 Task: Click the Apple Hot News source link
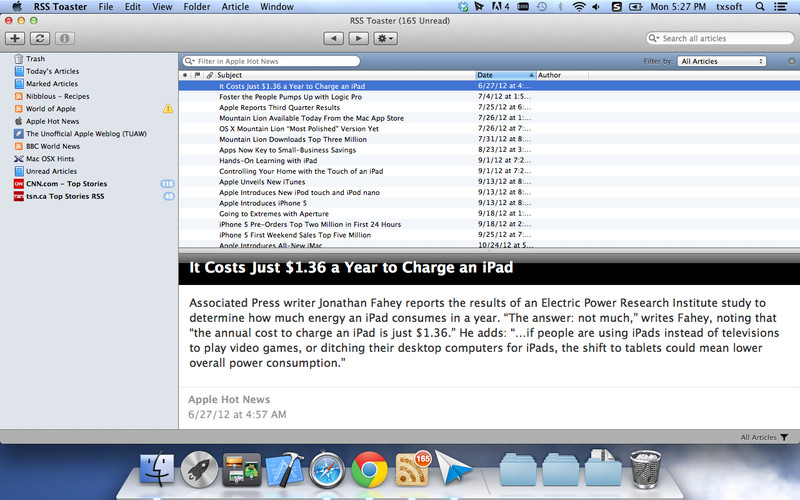click(229, 399)
